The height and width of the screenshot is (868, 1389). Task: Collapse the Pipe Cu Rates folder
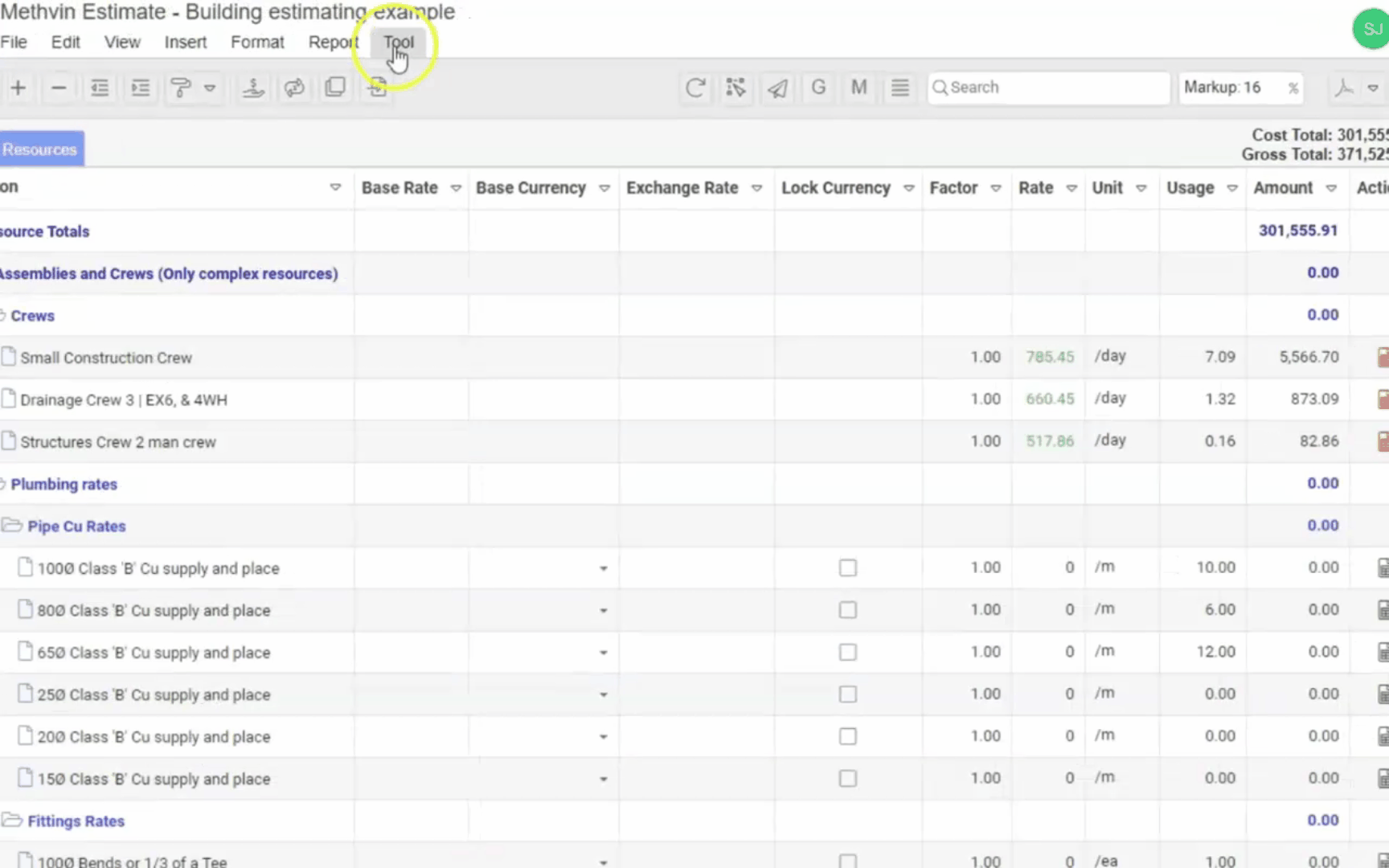(12, 526)
